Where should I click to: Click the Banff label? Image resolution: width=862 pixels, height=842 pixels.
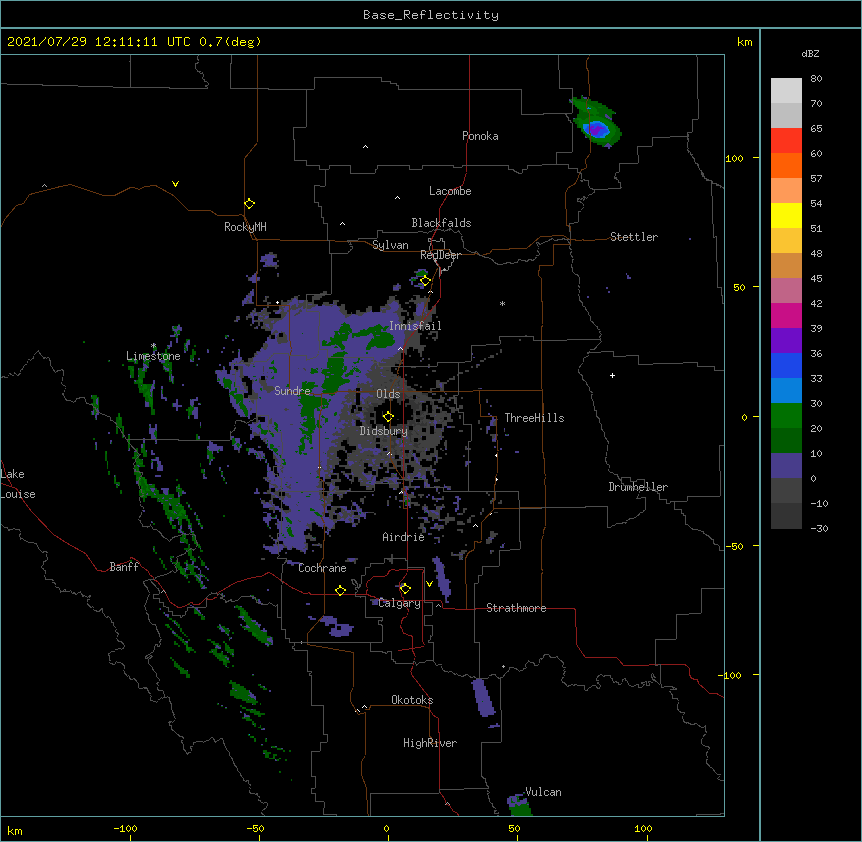pos(124,567)
